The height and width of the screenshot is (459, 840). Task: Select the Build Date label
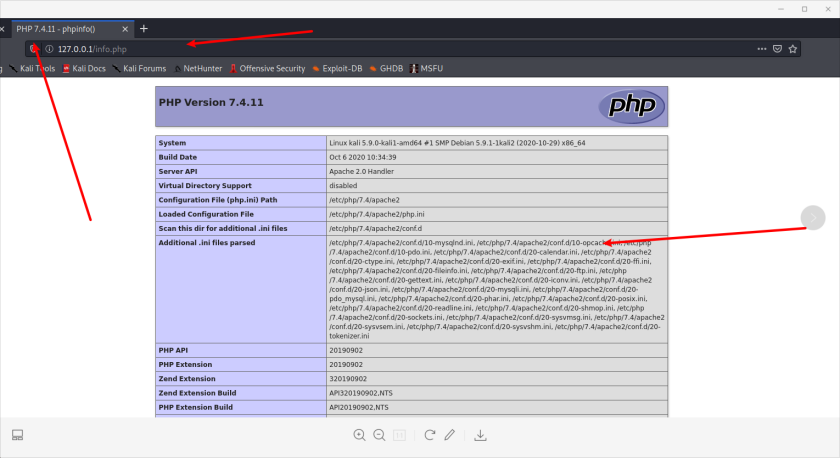tap(177, 157)
